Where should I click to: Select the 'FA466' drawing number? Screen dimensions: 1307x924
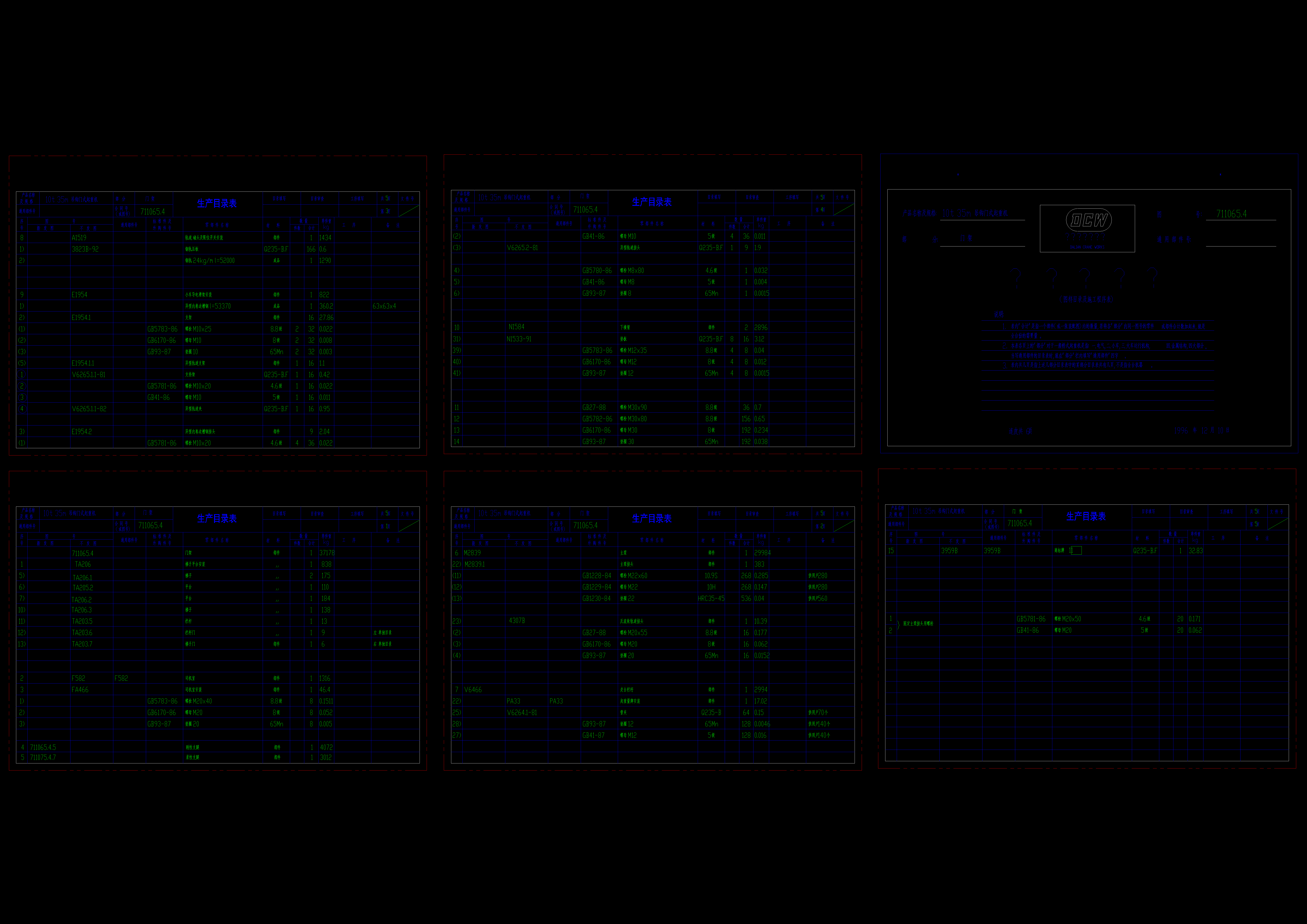(80, 689)
